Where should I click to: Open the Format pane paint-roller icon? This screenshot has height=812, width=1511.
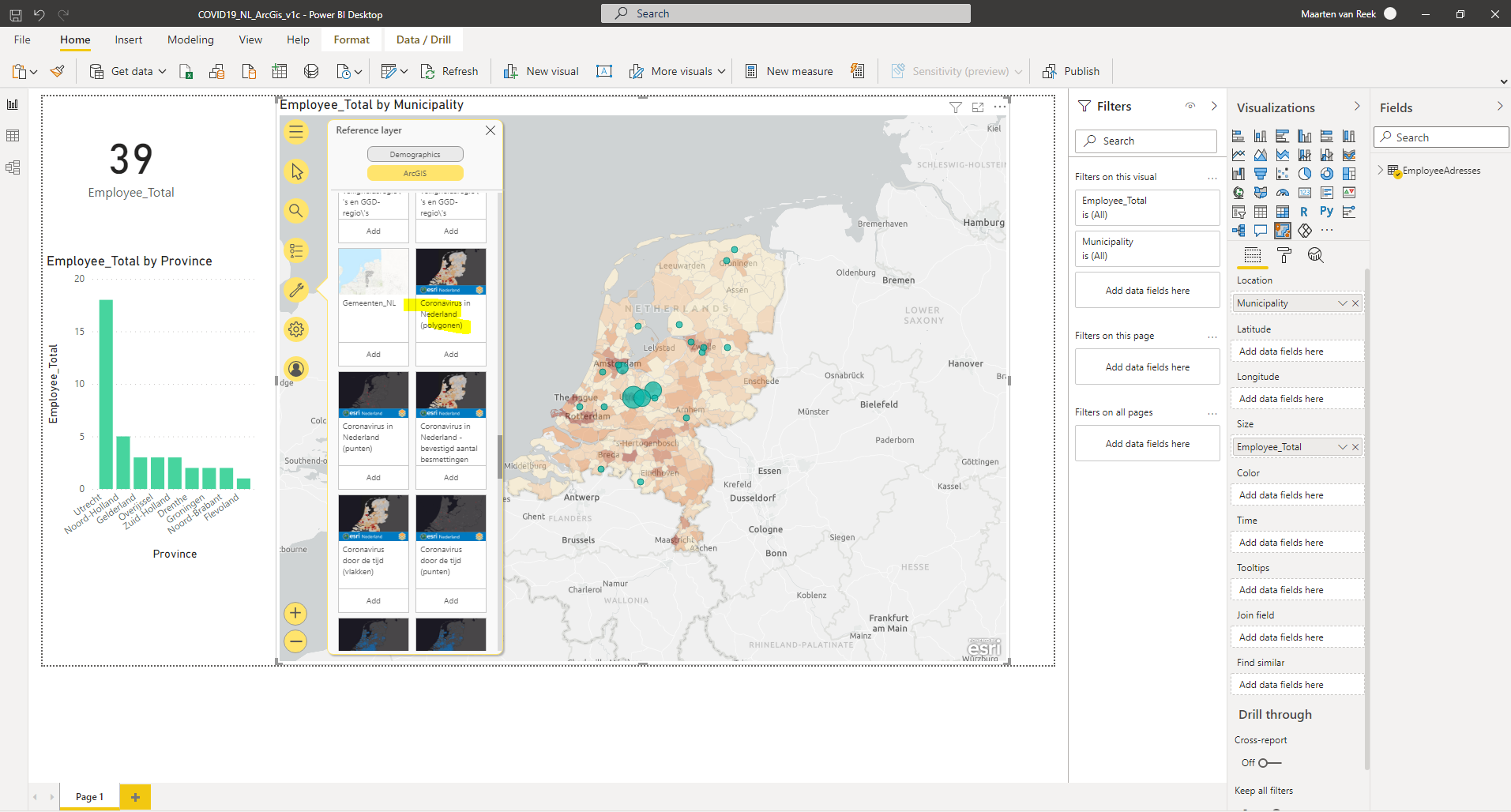tap(1284, 255)
